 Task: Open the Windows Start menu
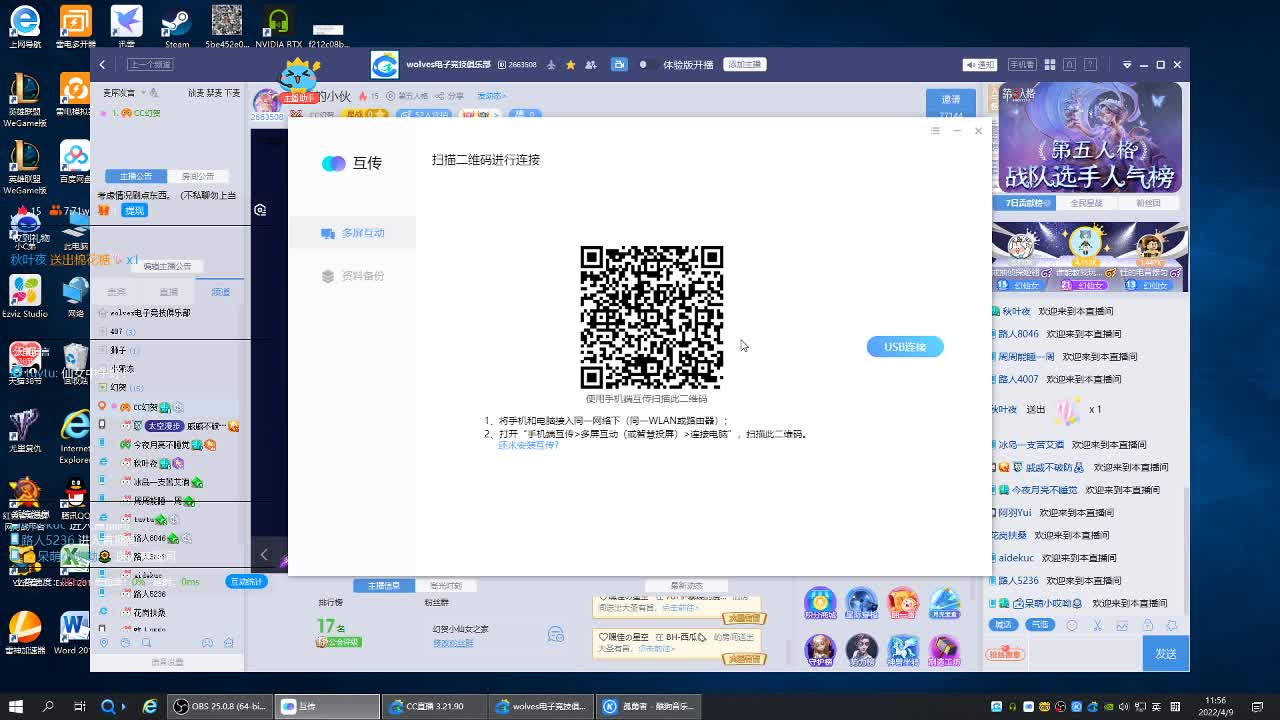coord(15,706)
